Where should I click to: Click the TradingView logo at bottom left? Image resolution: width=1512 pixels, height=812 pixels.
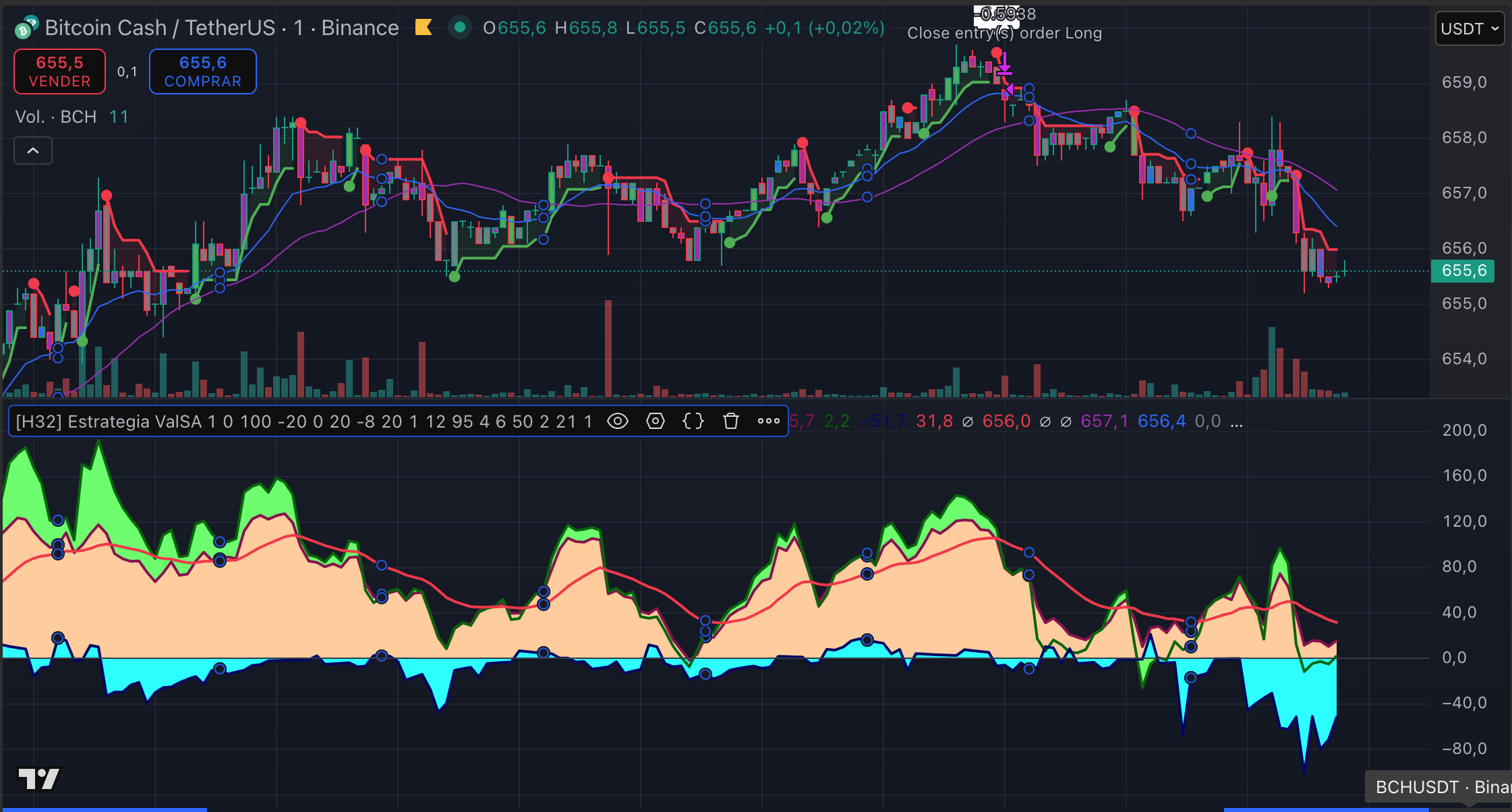[38, 779]
